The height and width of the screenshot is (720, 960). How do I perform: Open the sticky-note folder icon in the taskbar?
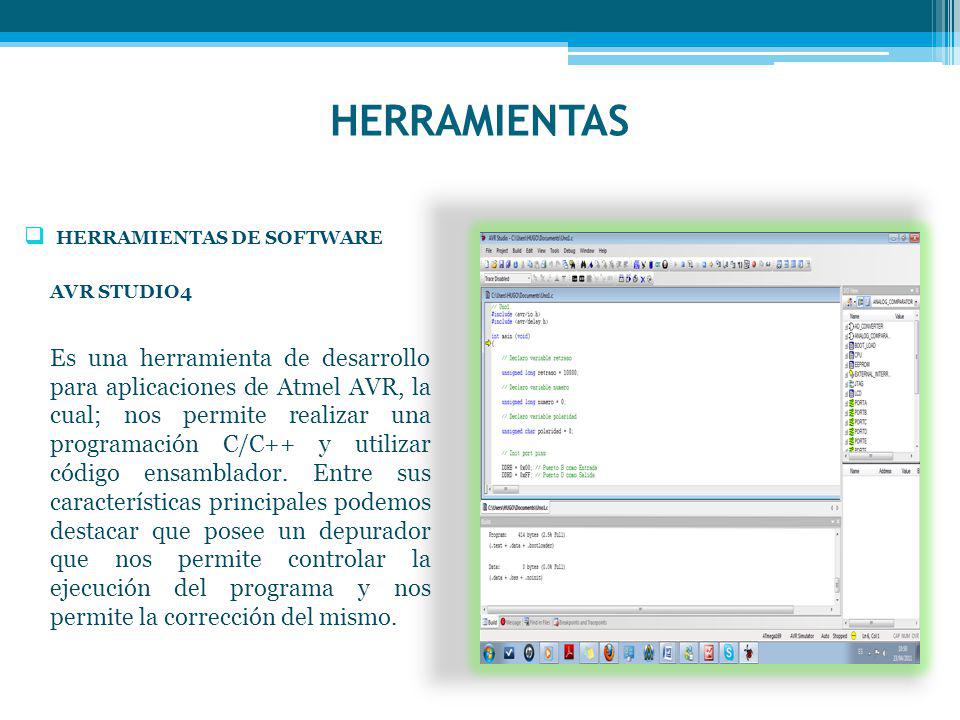(588, 653)
